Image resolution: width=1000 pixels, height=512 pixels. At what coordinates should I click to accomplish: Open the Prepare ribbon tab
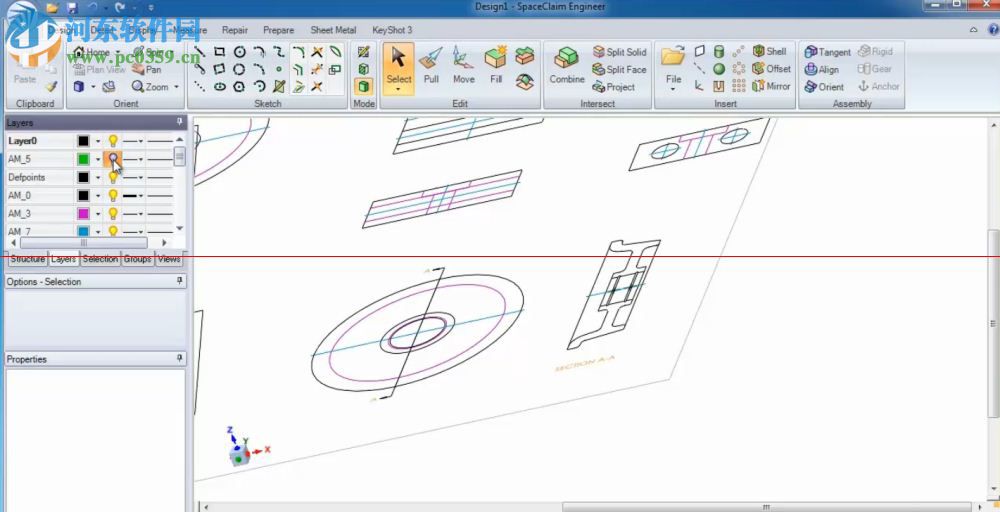(x=279, y=30)
